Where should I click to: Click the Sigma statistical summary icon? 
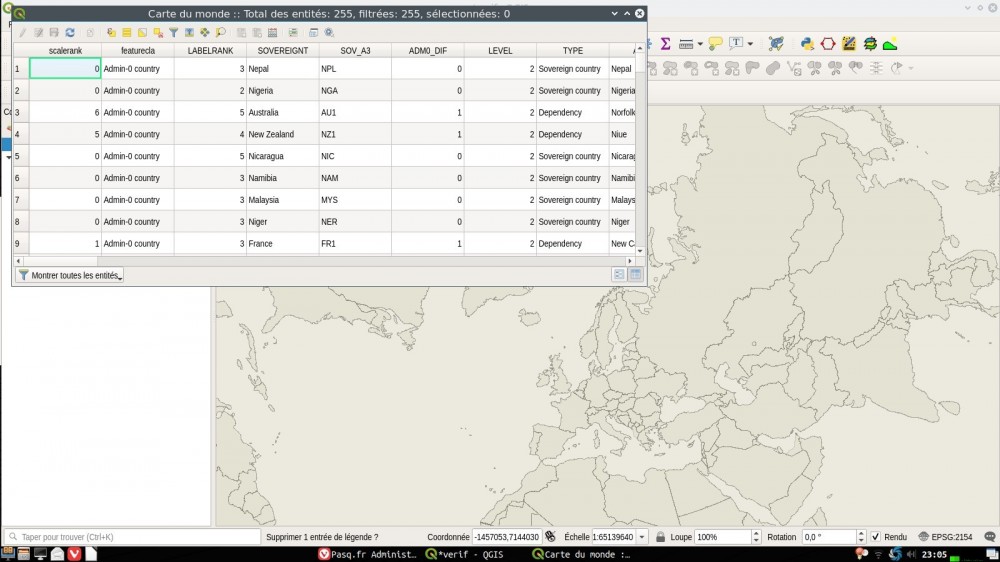[665, 44]
